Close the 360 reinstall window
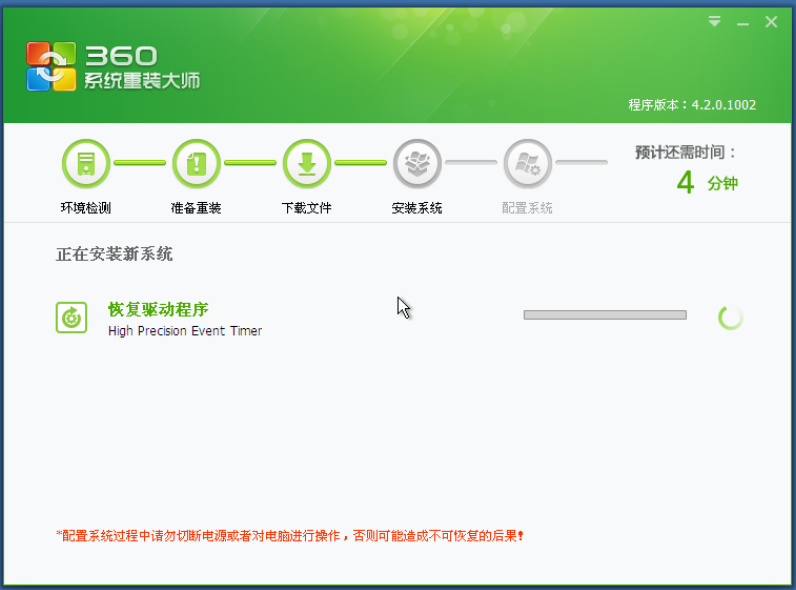Viewport: 796px width, 590px height. [x=771, y=22]
